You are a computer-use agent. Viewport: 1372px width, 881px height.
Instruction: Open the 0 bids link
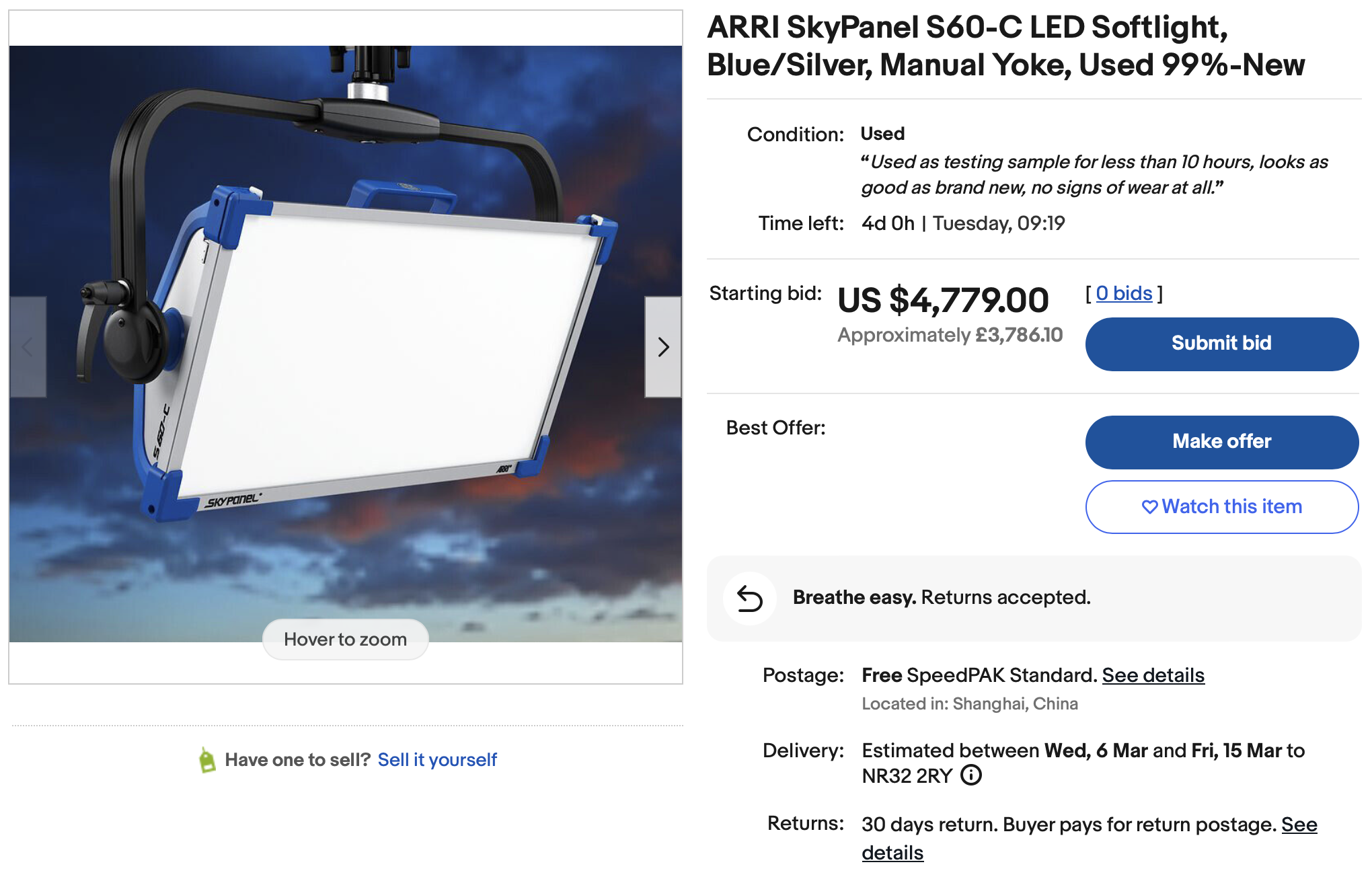tap(1124, 293)
